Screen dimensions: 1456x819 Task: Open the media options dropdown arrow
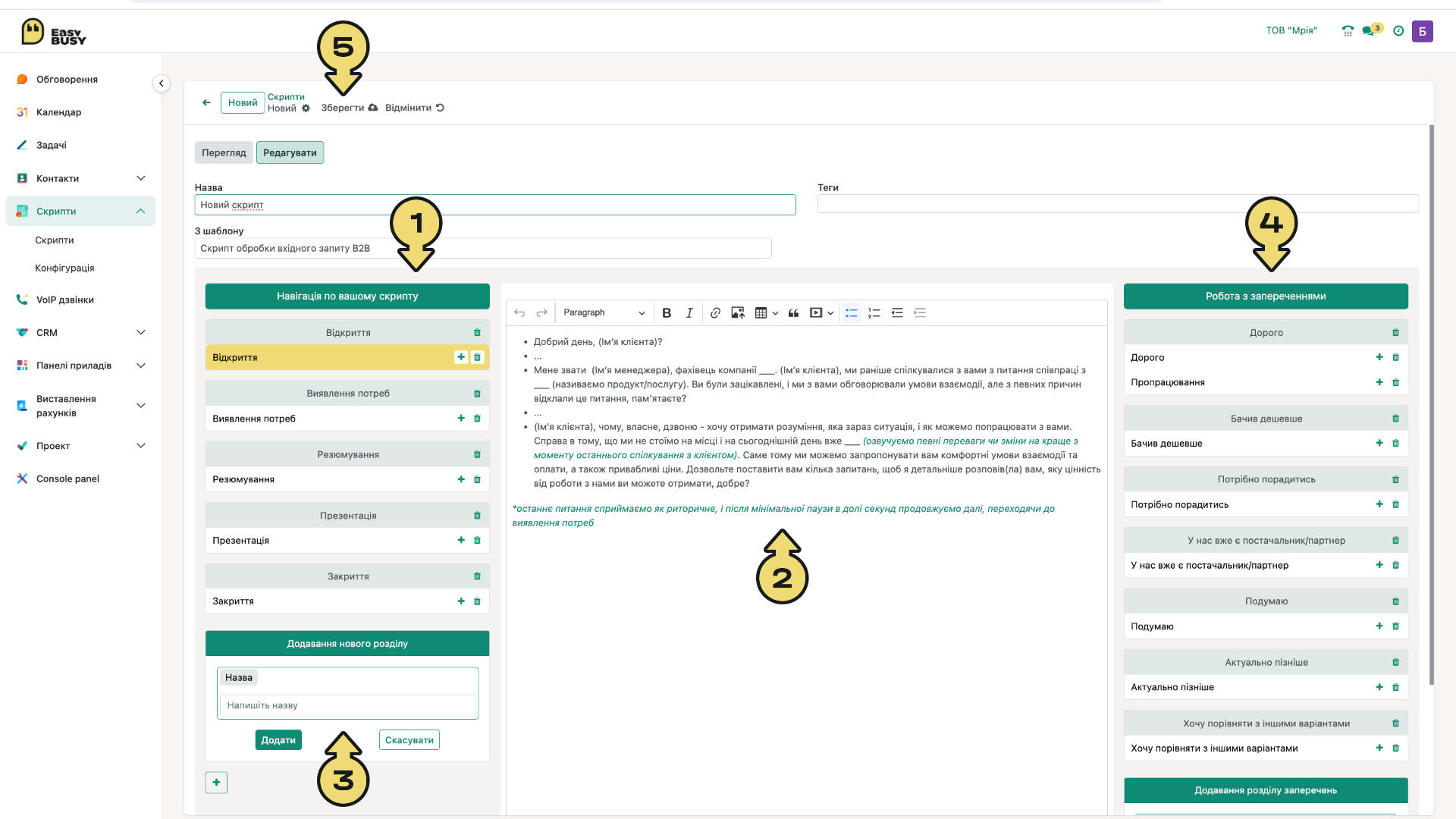tap(830, 313)
